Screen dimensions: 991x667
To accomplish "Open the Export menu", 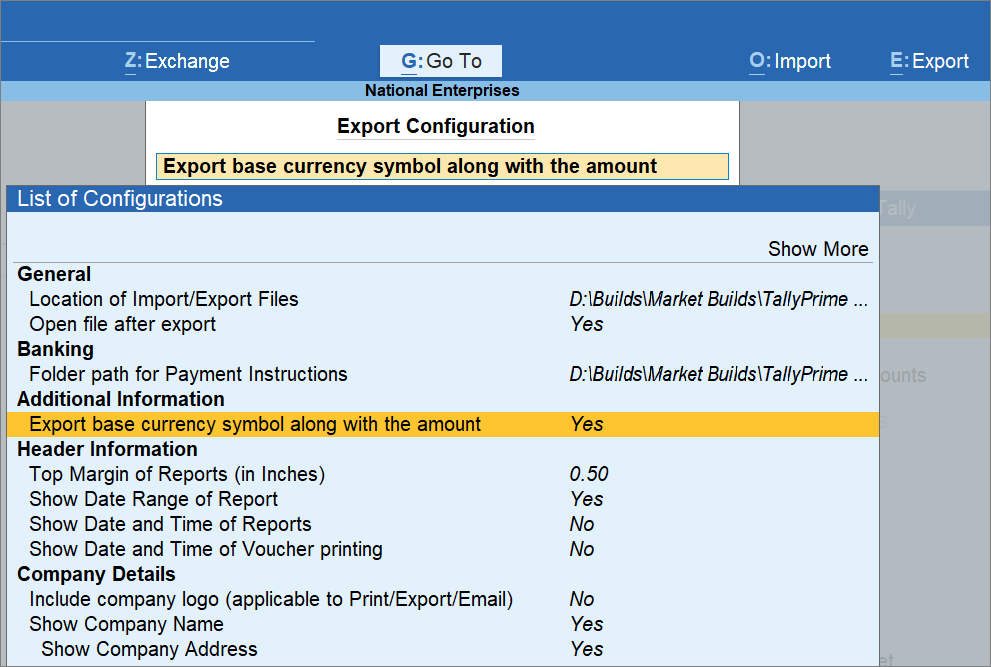I will point(929,61).
